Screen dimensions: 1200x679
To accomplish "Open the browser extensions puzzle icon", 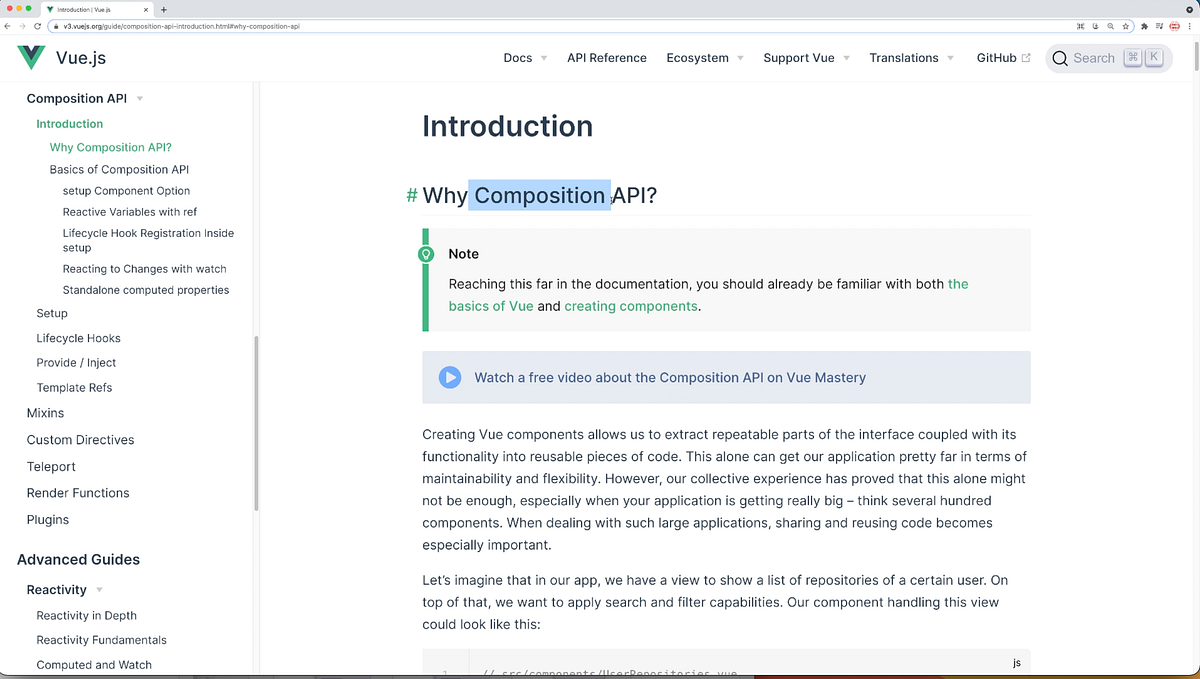I will click(1145, 27).
